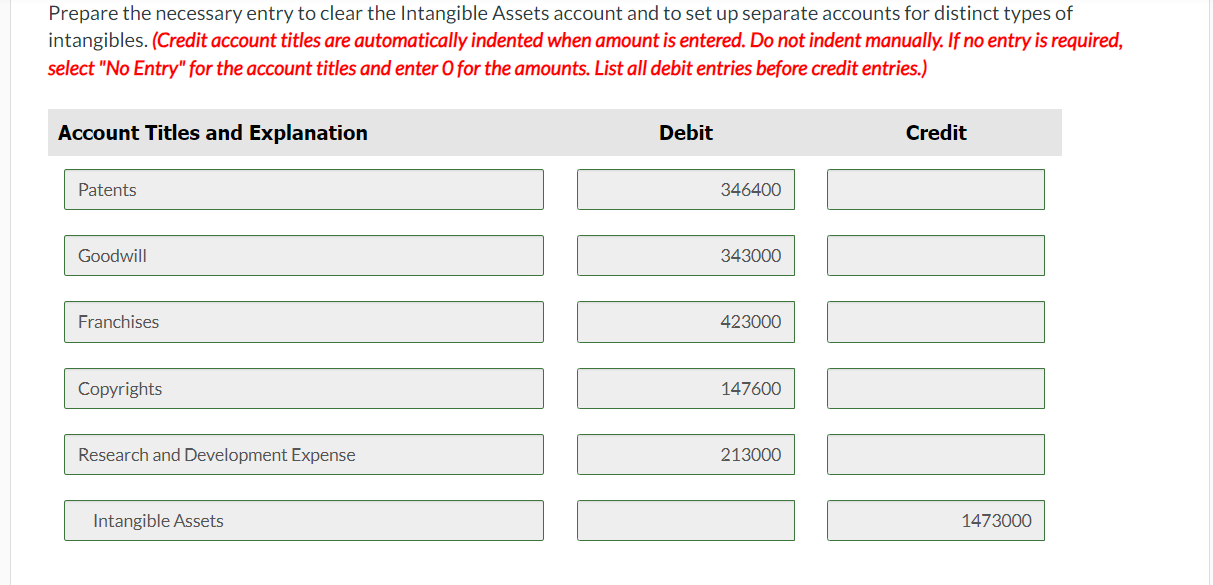Click the empty credit field beside Goodwill
Image resolution: width=1213 pixels, height=585 pixels.
pos(935,255)
